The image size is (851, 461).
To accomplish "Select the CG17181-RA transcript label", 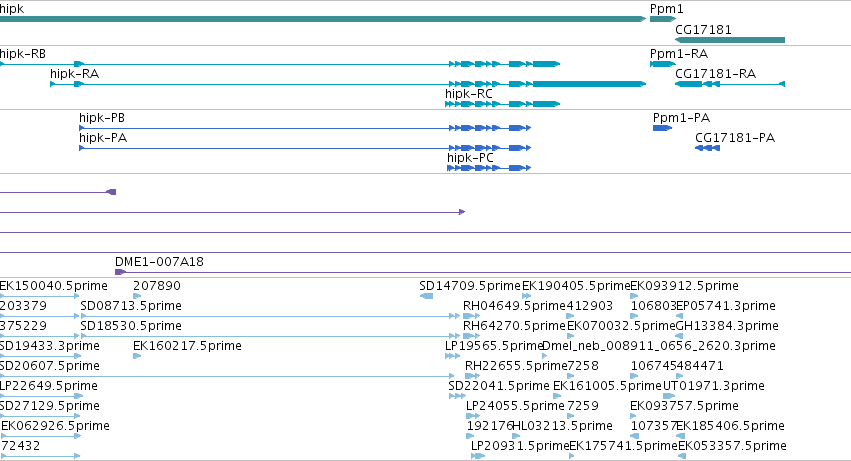I will (715, 74).
